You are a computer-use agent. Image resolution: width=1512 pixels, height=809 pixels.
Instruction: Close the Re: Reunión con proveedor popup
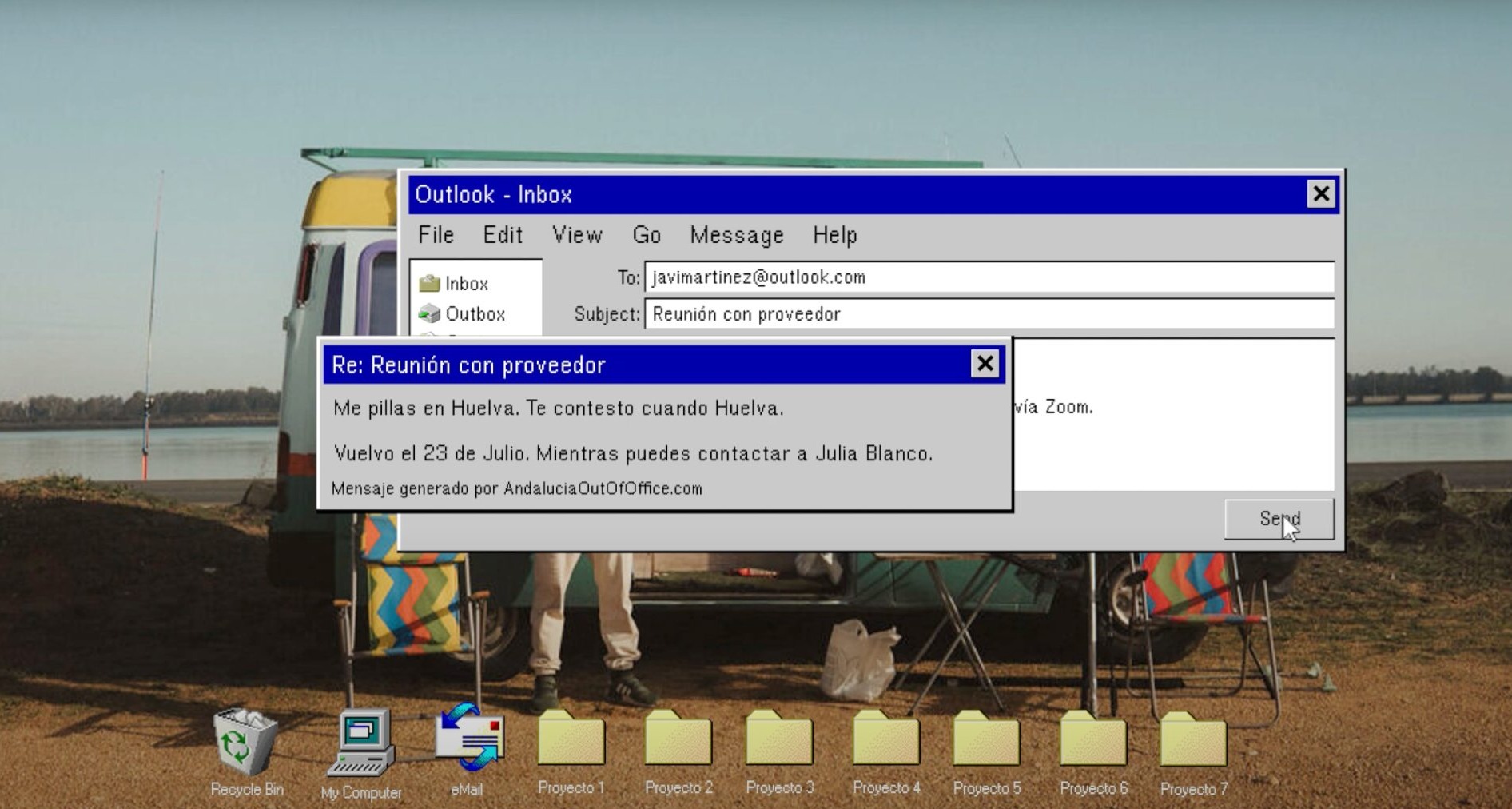coord(985,364)
